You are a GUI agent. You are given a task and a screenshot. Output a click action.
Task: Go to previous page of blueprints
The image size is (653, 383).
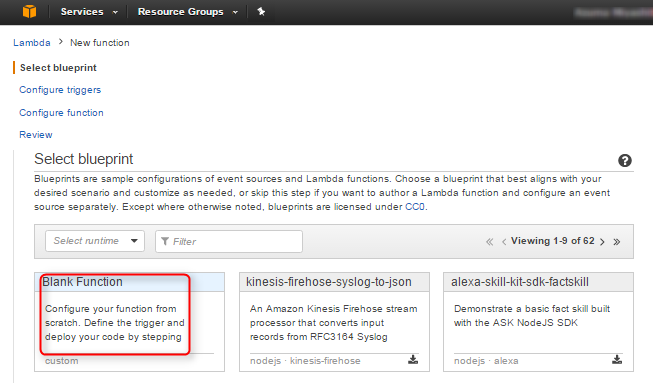pyautogui.click(x=504, y=241)
